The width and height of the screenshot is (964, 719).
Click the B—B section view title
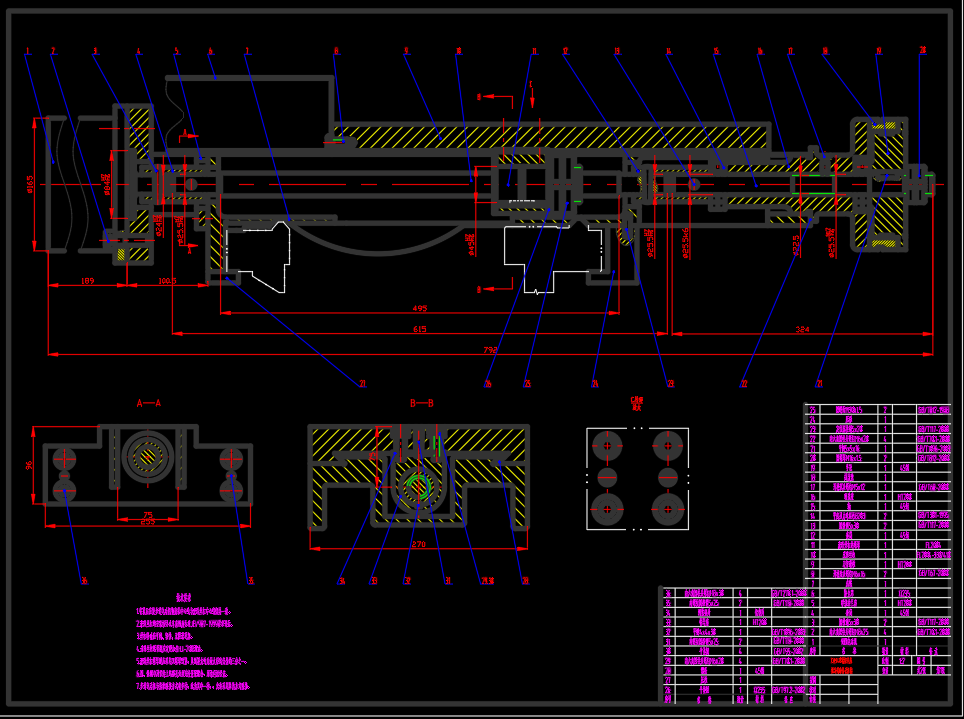(422, 403)
